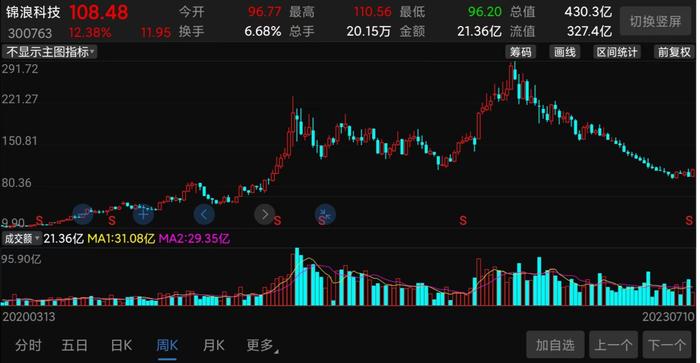Click the 切换竖屏 button
Viewport: 700px width, 363px height.
(655, 21)
